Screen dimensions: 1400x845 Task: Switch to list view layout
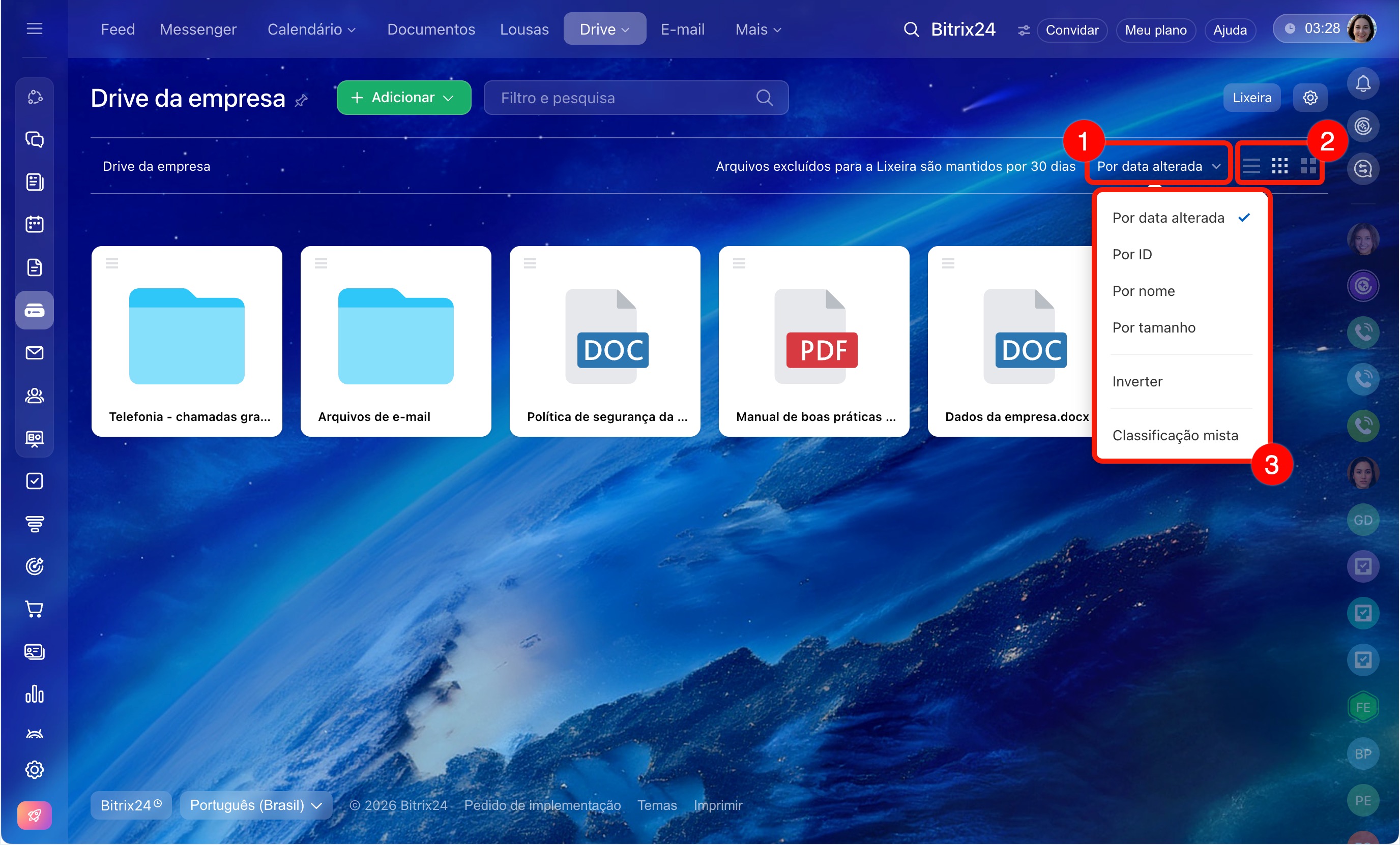point(1251,166)
